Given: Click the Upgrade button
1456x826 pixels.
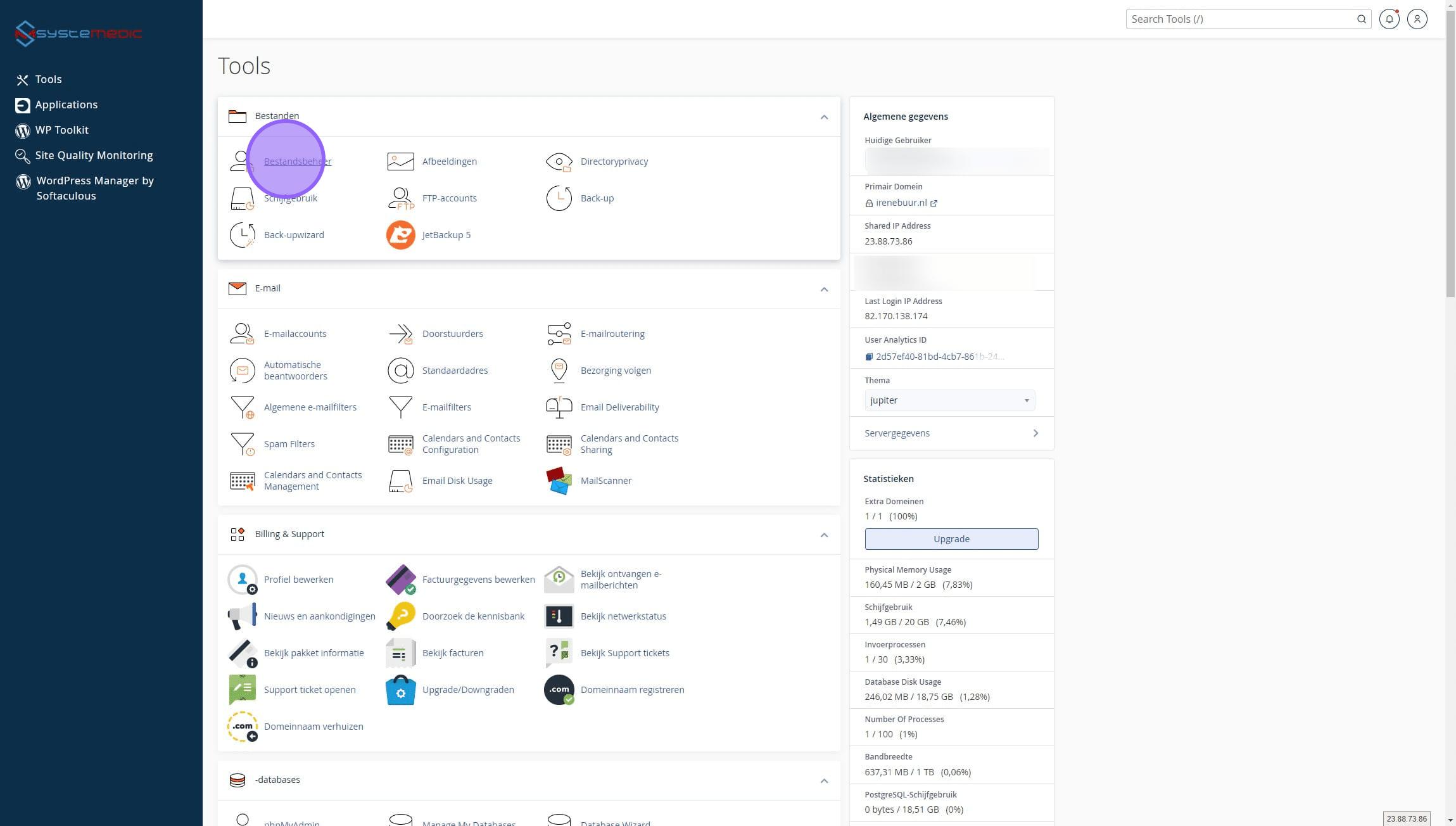Looking at the screenshot, I should pyautogui.click(x=951, y=539).
